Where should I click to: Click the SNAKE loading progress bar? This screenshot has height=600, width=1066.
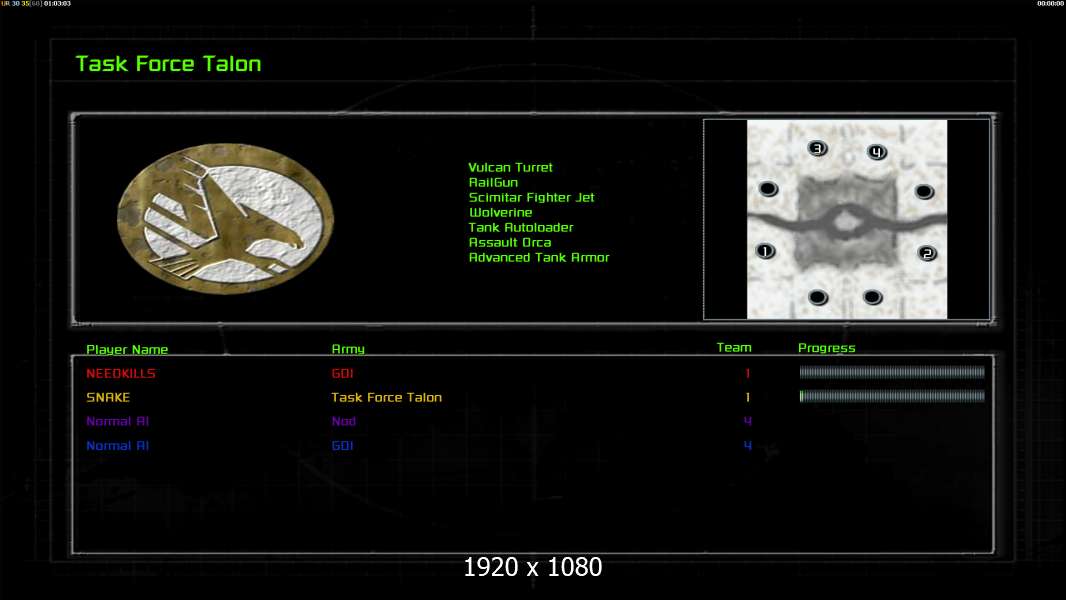click(x=892, y=397)
